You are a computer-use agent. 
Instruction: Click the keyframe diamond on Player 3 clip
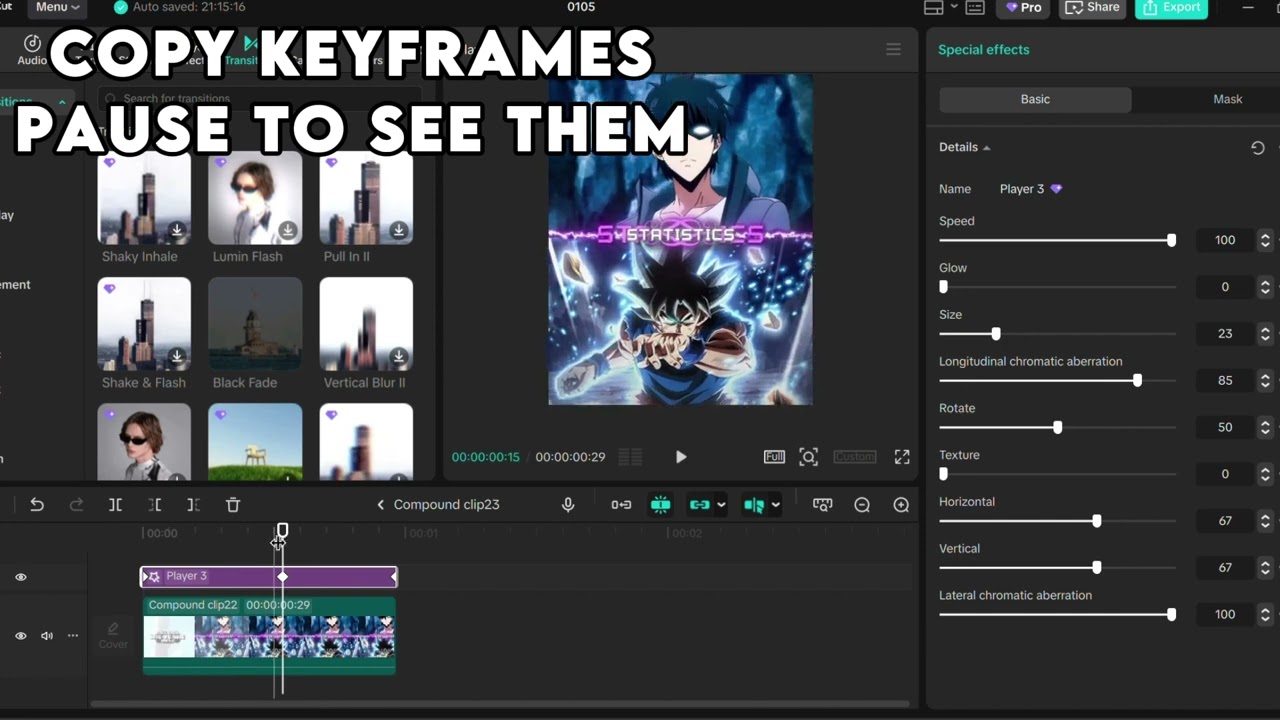point(282,577)
